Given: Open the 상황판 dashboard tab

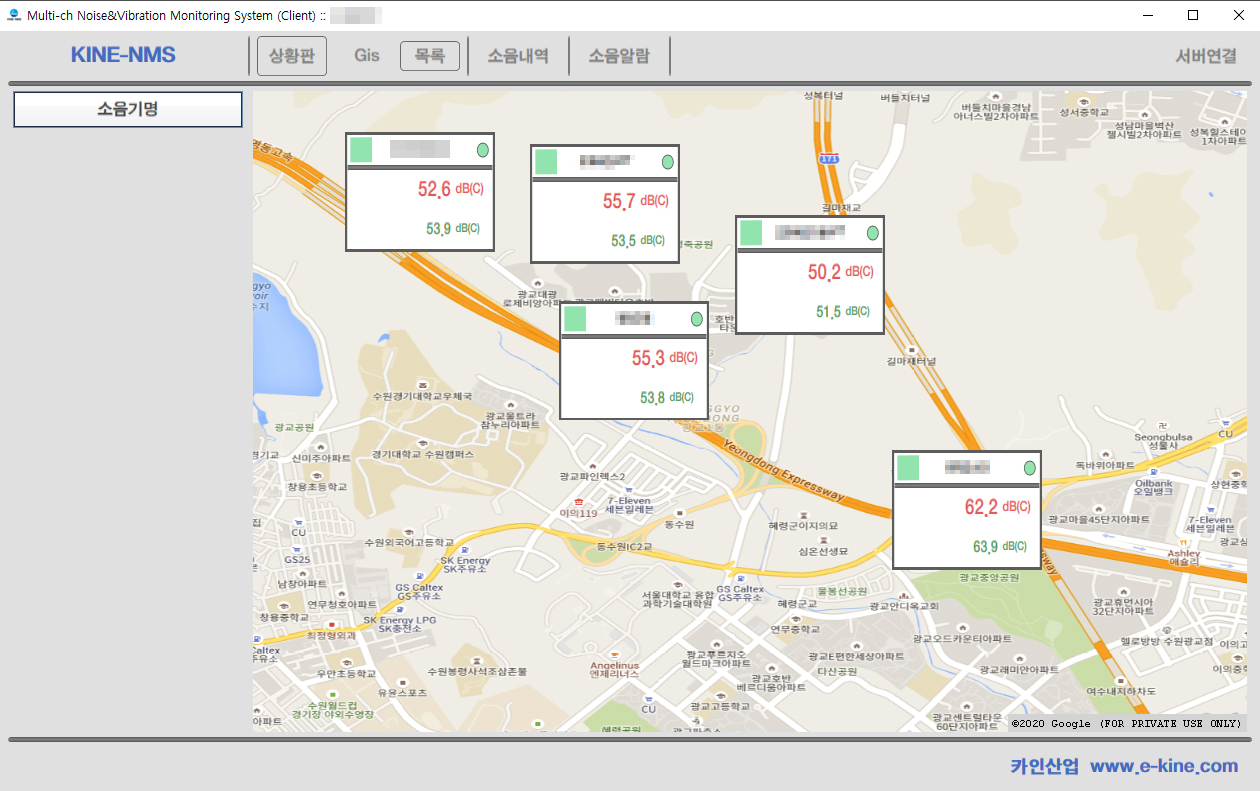Looking at the screenshot, I should (292, 56).
